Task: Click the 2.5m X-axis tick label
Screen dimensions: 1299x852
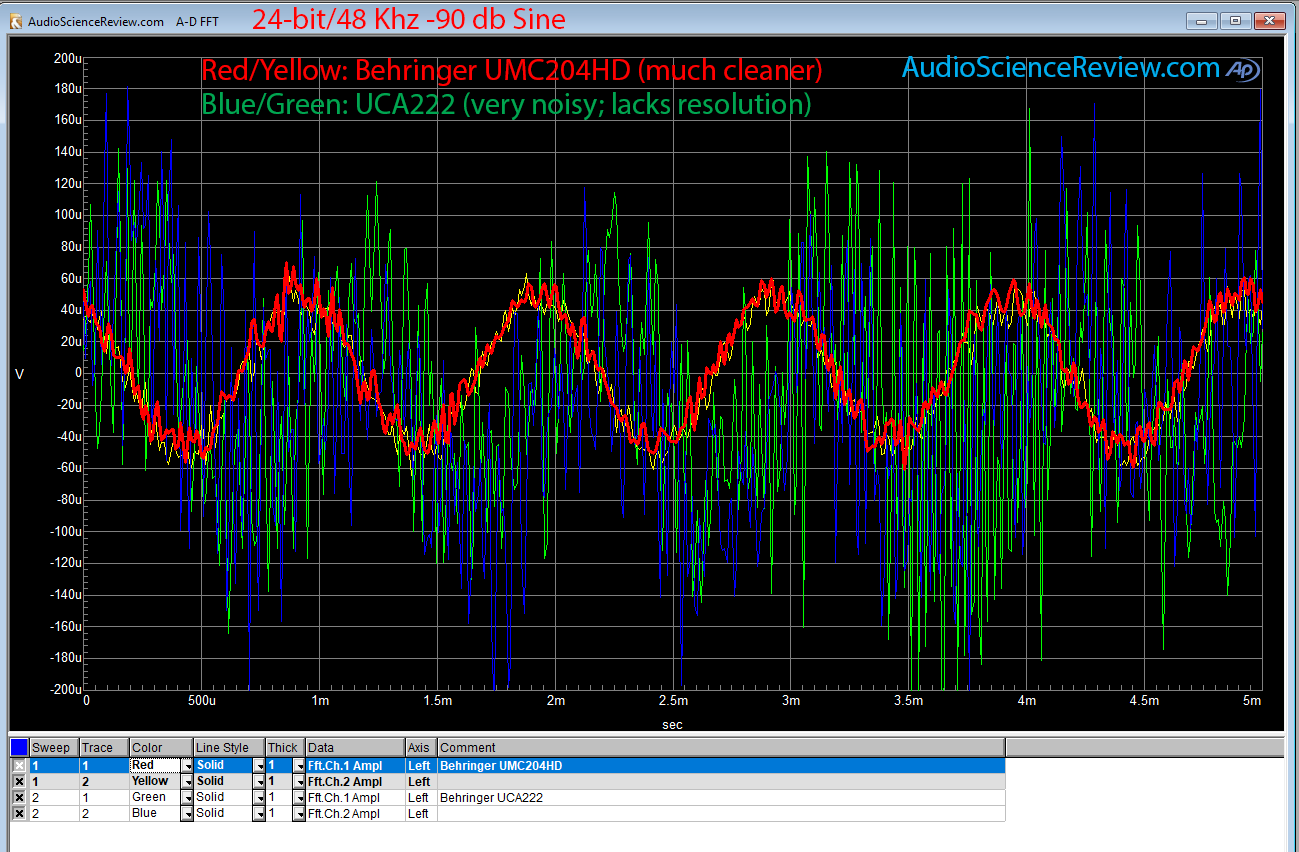Action: coord(674,701)
